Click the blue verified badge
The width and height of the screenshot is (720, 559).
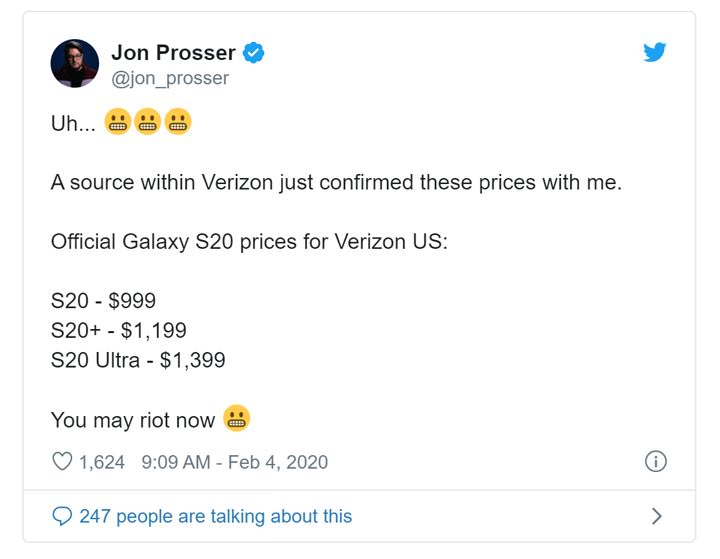tap(255, 54)
